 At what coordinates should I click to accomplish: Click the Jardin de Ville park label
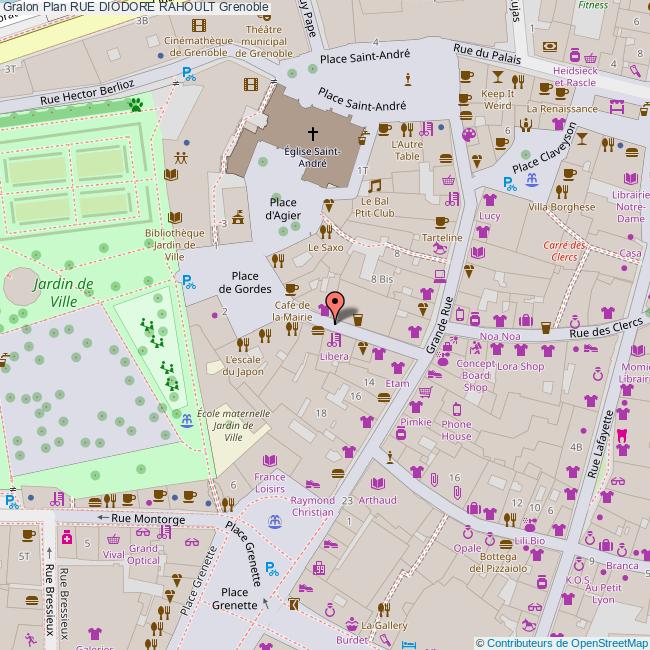[x=62, y=291]
